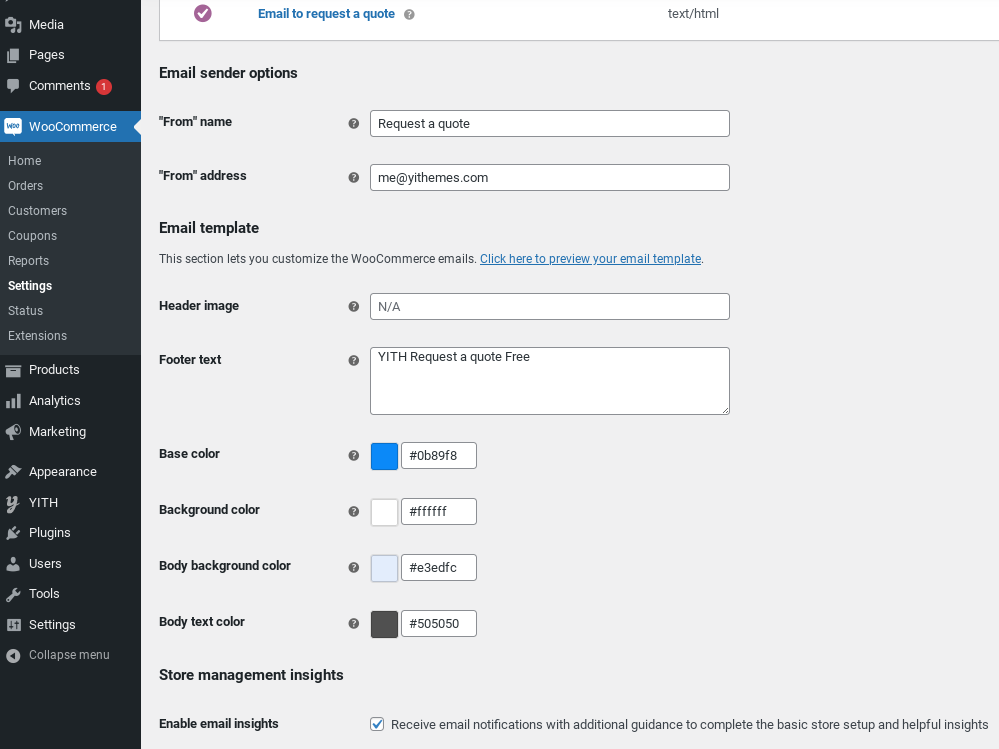Click here to preview your email template link
The image size is (999, 749).
pos(591,259)
